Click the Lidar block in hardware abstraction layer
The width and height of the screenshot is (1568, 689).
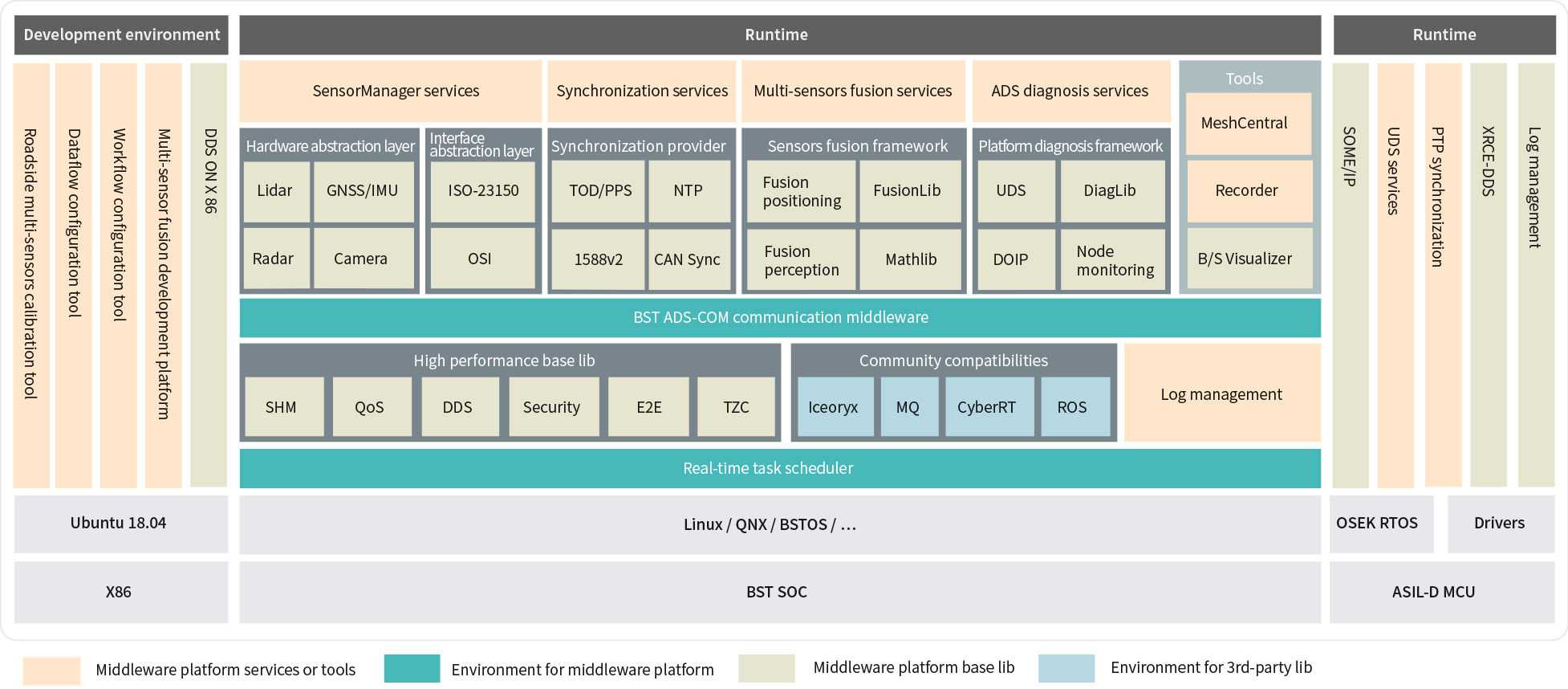[275, 191]
